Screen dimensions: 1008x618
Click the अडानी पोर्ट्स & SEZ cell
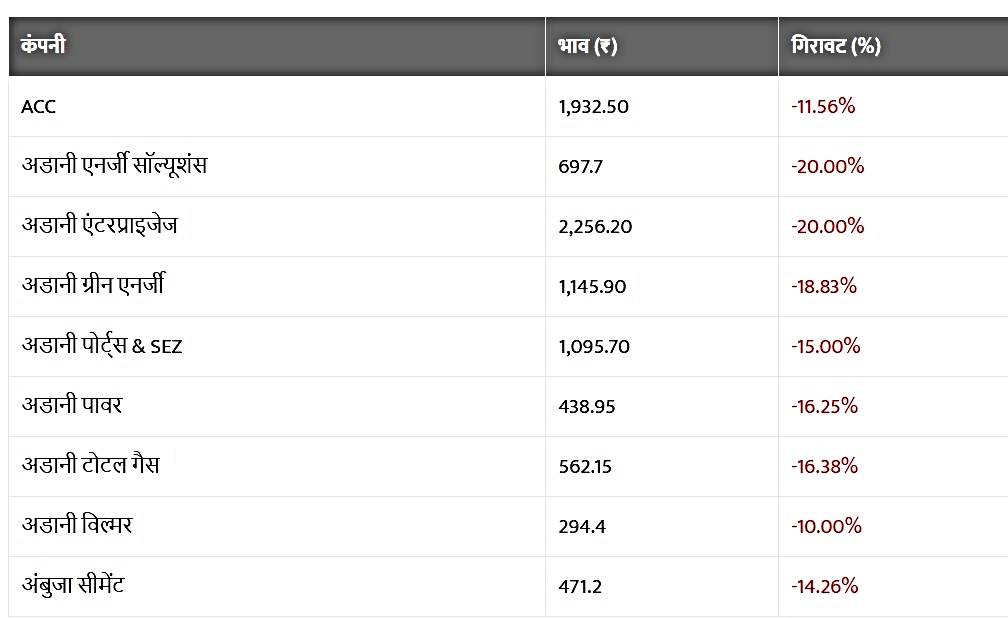coord(102,346)
